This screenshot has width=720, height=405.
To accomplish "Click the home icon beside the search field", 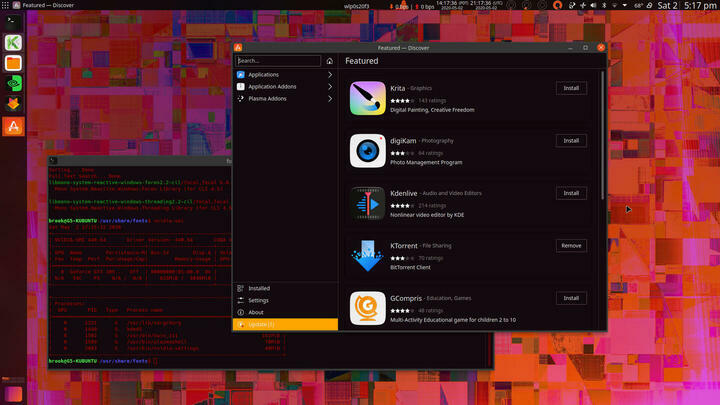I will [x=329, y=61].
